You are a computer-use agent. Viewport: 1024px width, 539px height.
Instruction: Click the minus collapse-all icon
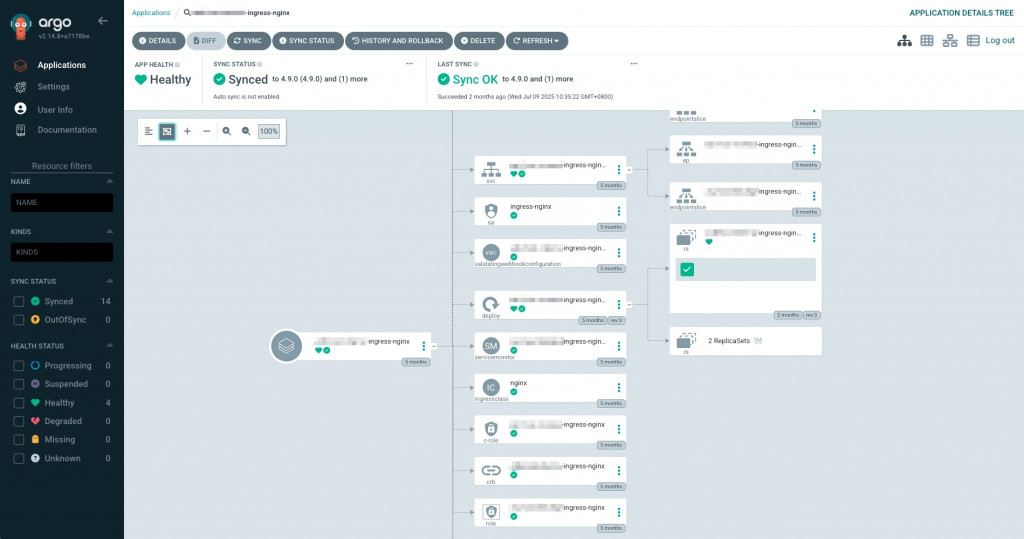pyautogui.click(x=206, y=131)
